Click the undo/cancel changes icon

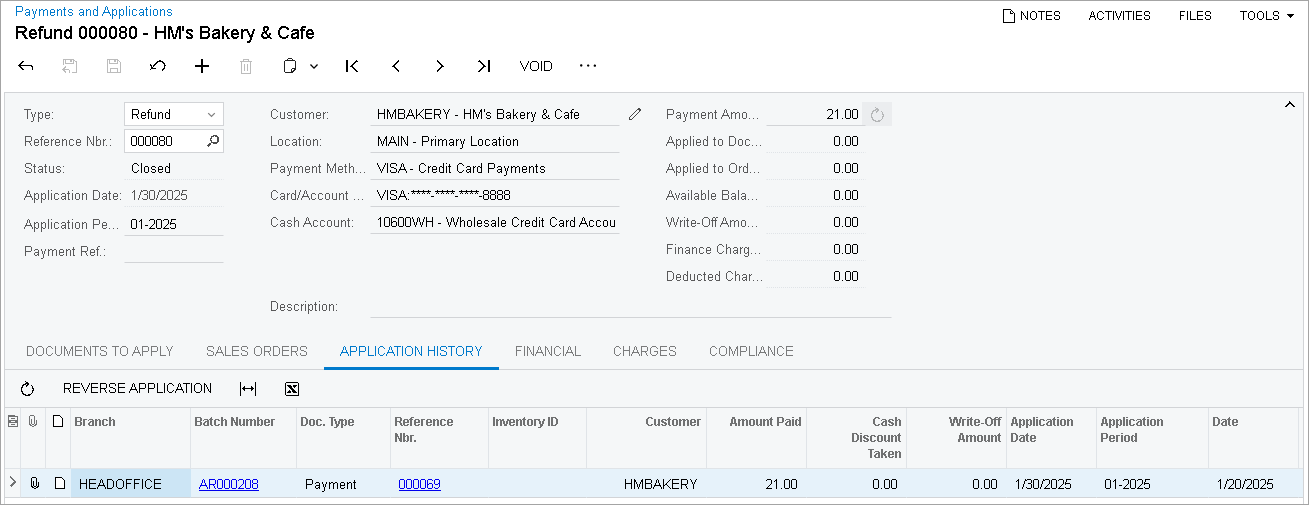[158, 66]
